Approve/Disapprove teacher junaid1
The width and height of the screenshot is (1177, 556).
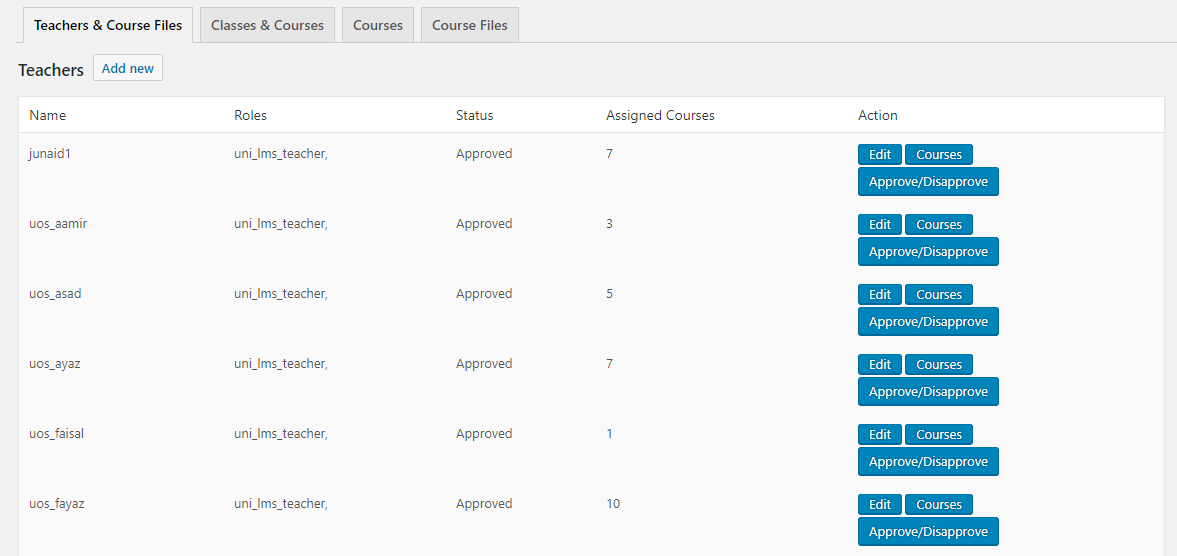click(x=928, y=182)
